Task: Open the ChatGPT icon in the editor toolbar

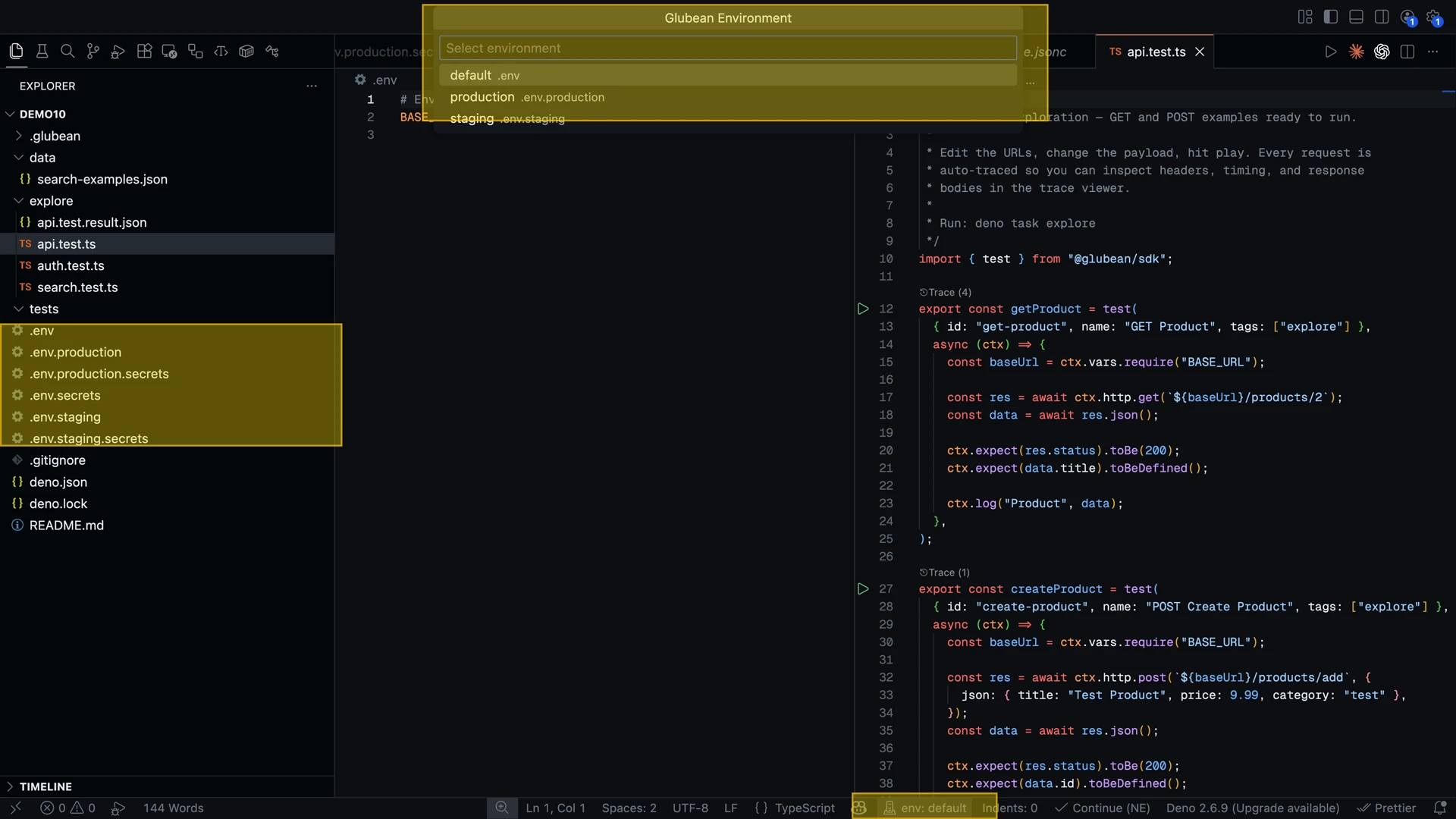Action: tap(1382, 52)
